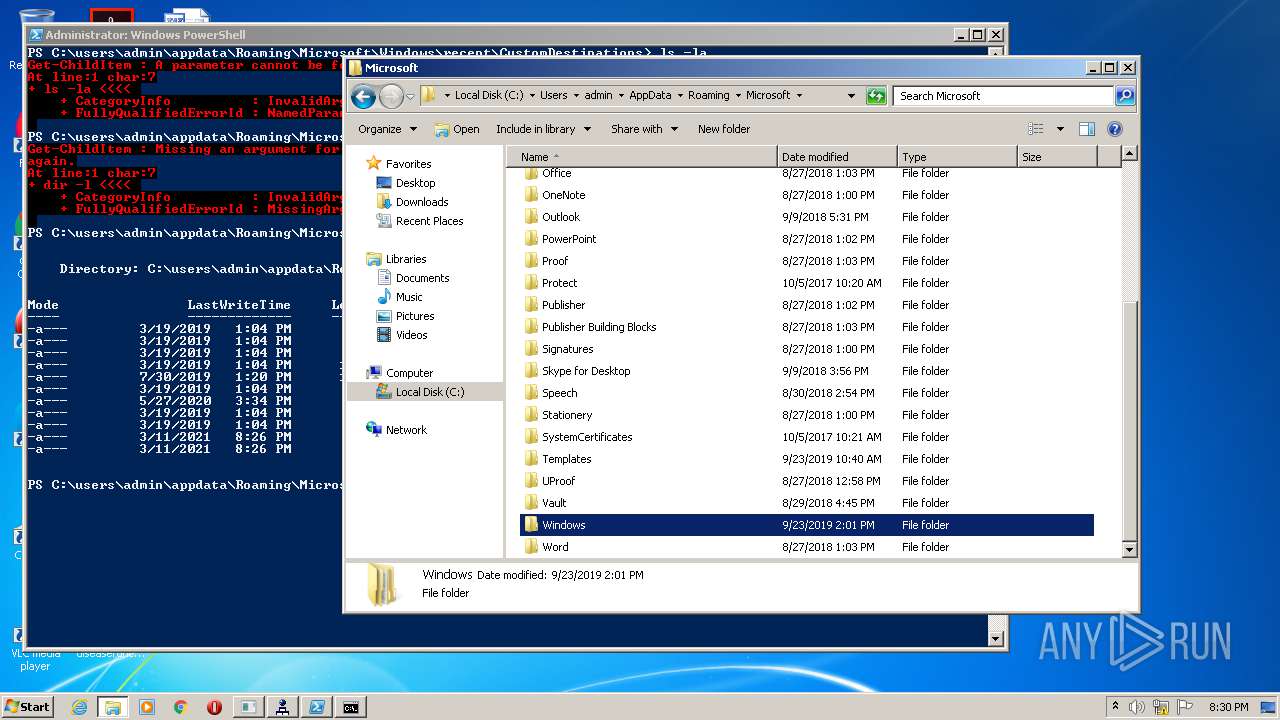
Task: Sort by the Size column header
Action: (x=1057, y=157)
